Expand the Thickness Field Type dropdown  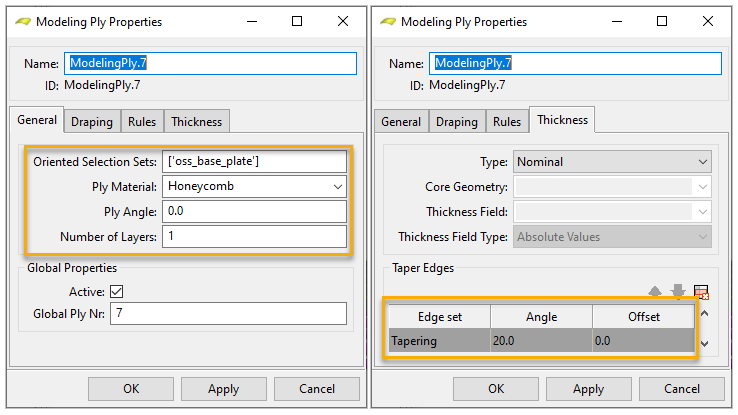[611, 237]
